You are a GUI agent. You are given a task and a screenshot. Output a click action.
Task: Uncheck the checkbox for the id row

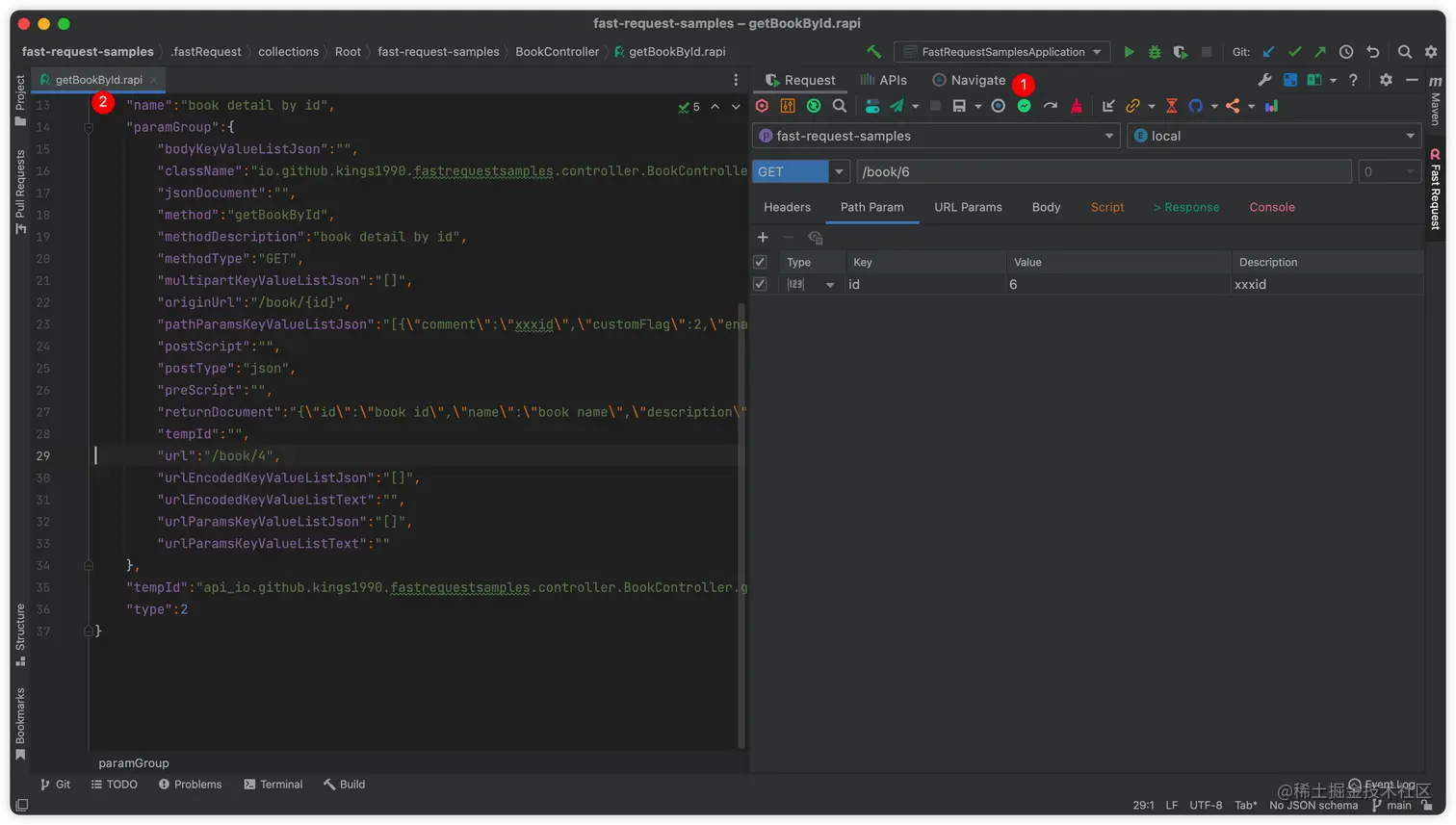tap(760, 284)
